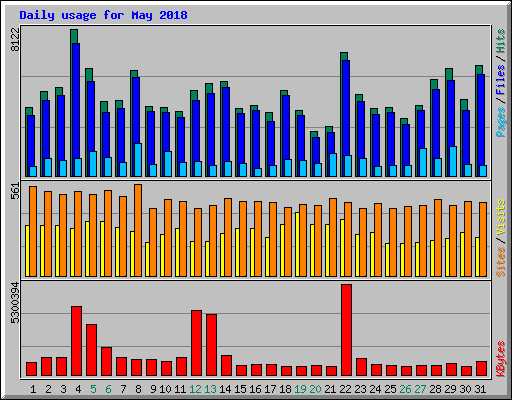Select green weekend day label 20

[x=315, y=389]
